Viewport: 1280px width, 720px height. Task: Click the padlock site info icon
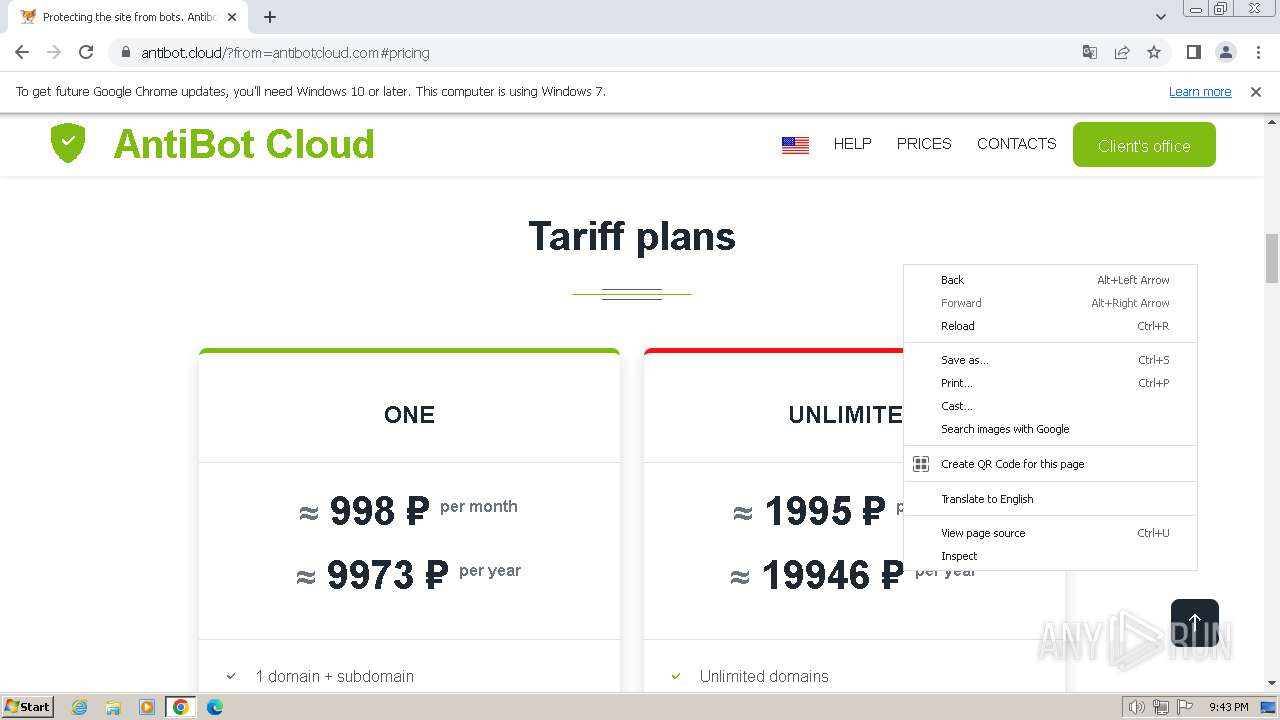coord(125,52)
